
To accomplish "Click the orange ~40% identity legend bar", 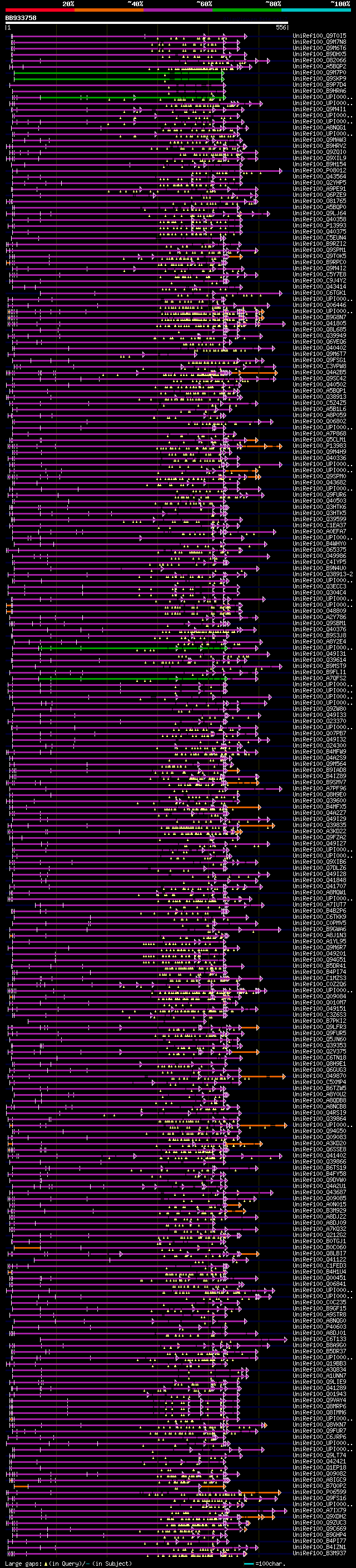I will coord(109,10).
